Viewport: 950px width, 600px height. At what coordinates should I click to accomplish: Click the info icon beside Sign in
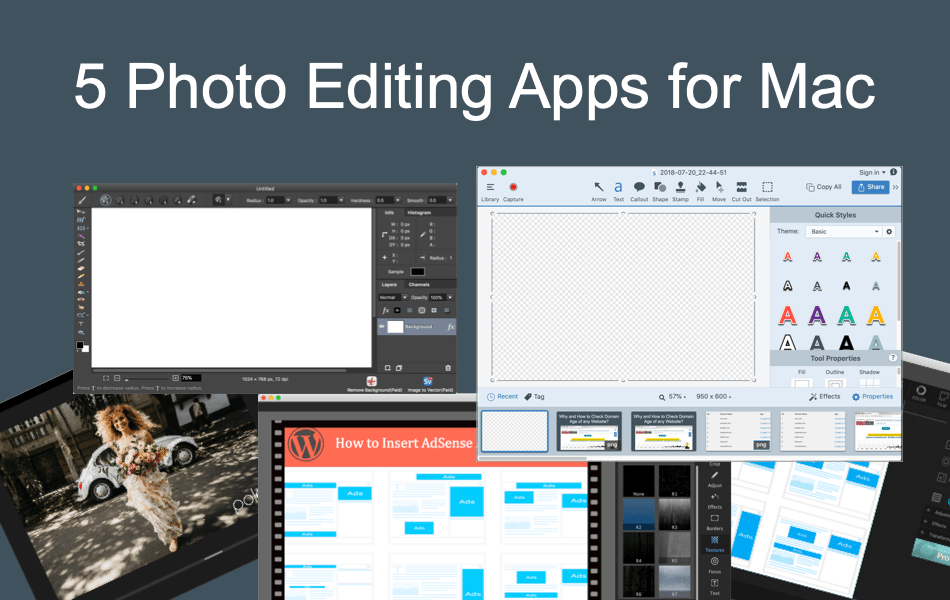pos(893,172)
